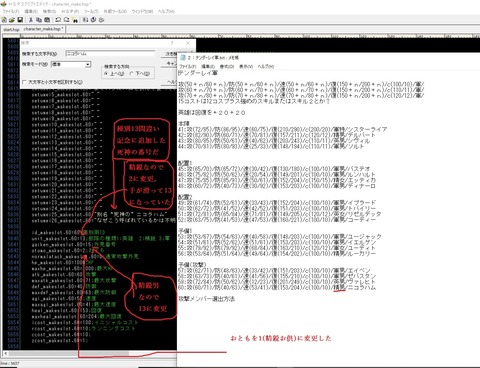Click the Save floppy disk icon

20,20
